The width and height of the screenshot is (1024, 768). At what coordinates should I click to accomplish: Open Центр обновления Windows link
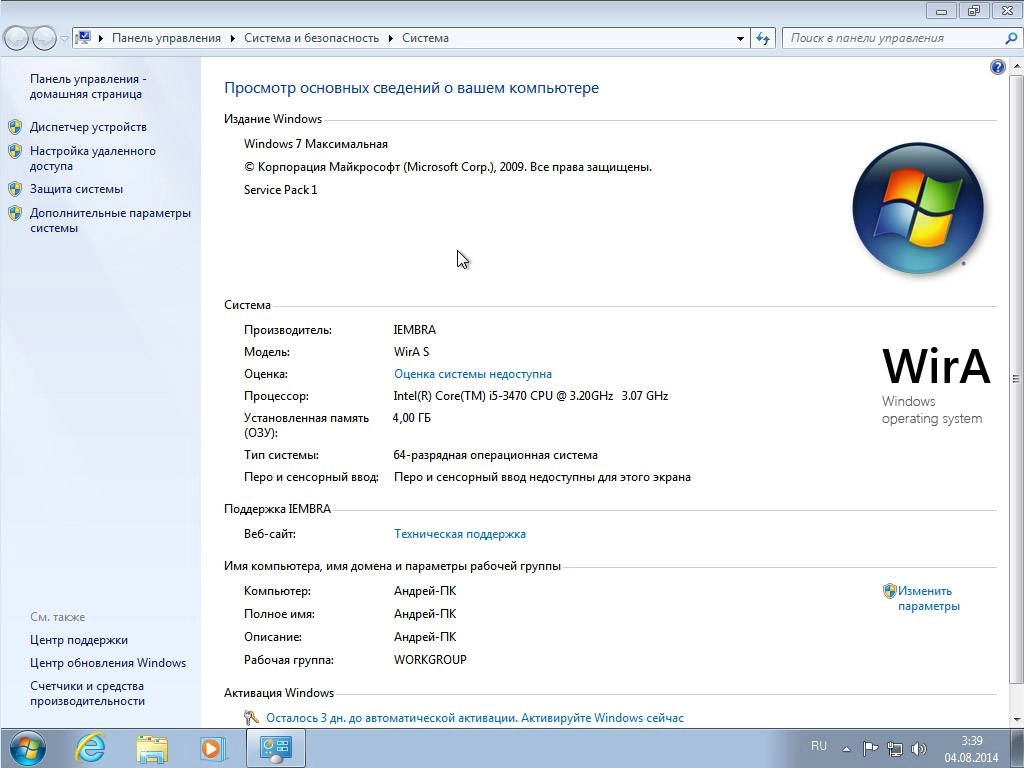(x=108, y=663)
